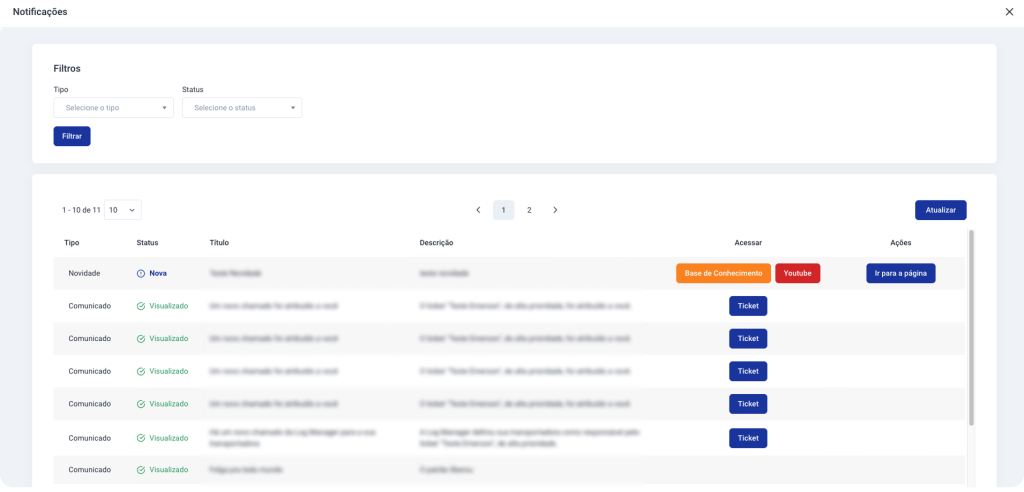Open the Tipo filter dropdown

tap(113, 107)
